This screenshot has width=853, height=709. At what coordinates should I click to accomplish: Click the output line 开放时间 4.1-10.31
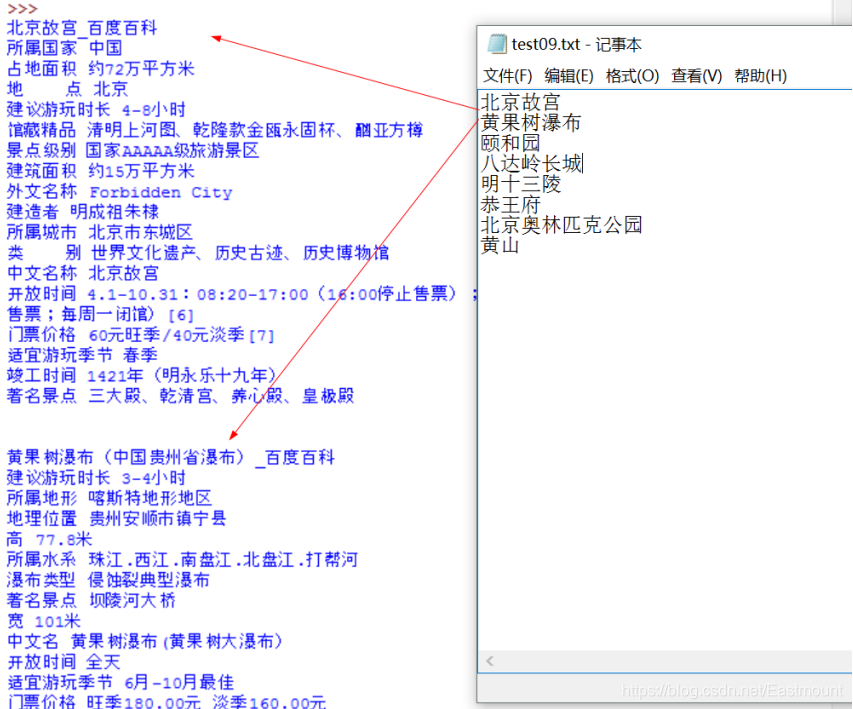(x=242, y=294)
